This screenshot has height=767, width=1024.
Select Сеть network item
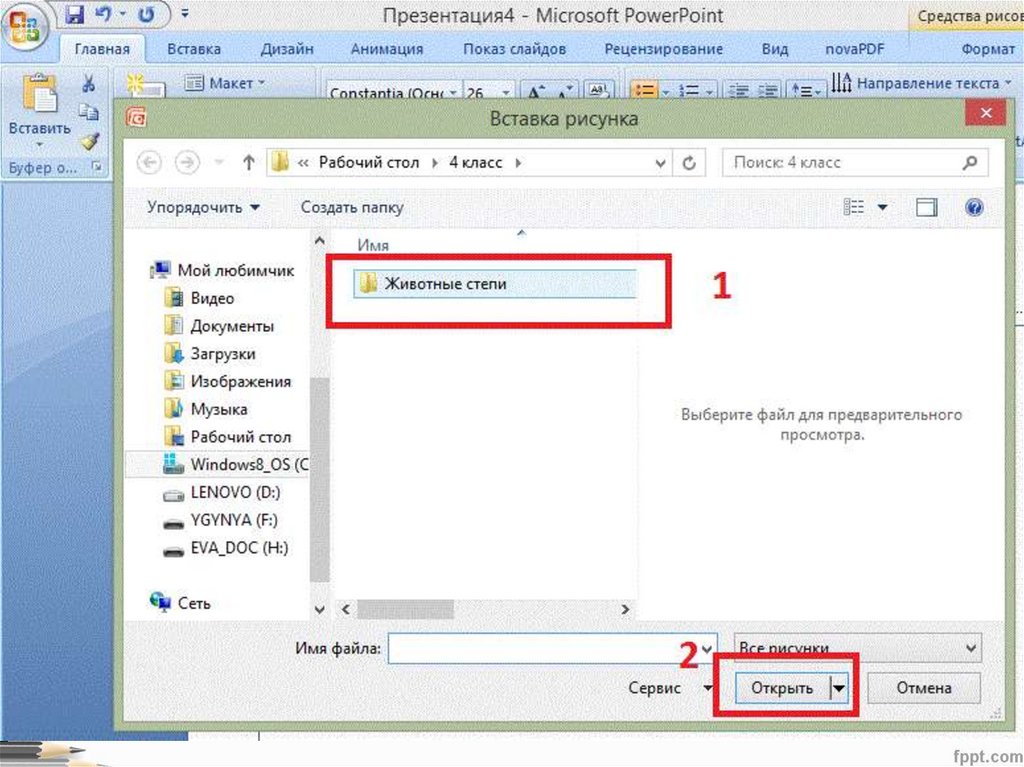pos(181,603)
